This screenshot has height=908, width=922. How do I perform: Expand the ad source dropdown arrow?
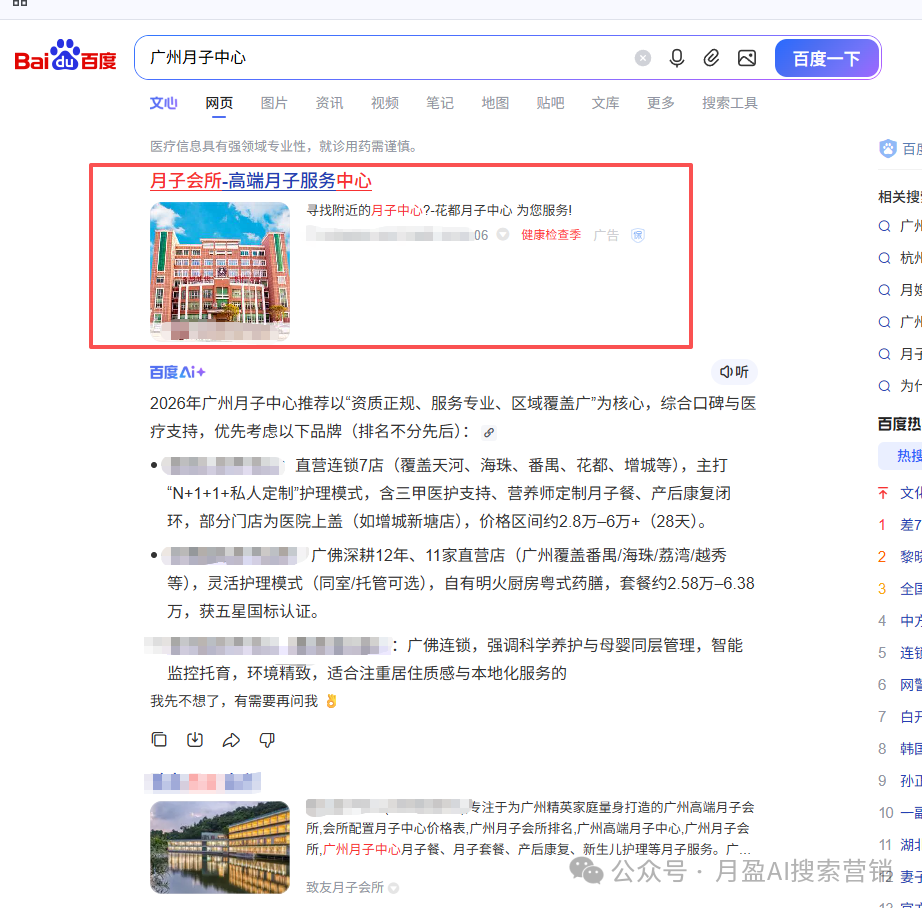point(503,235)
